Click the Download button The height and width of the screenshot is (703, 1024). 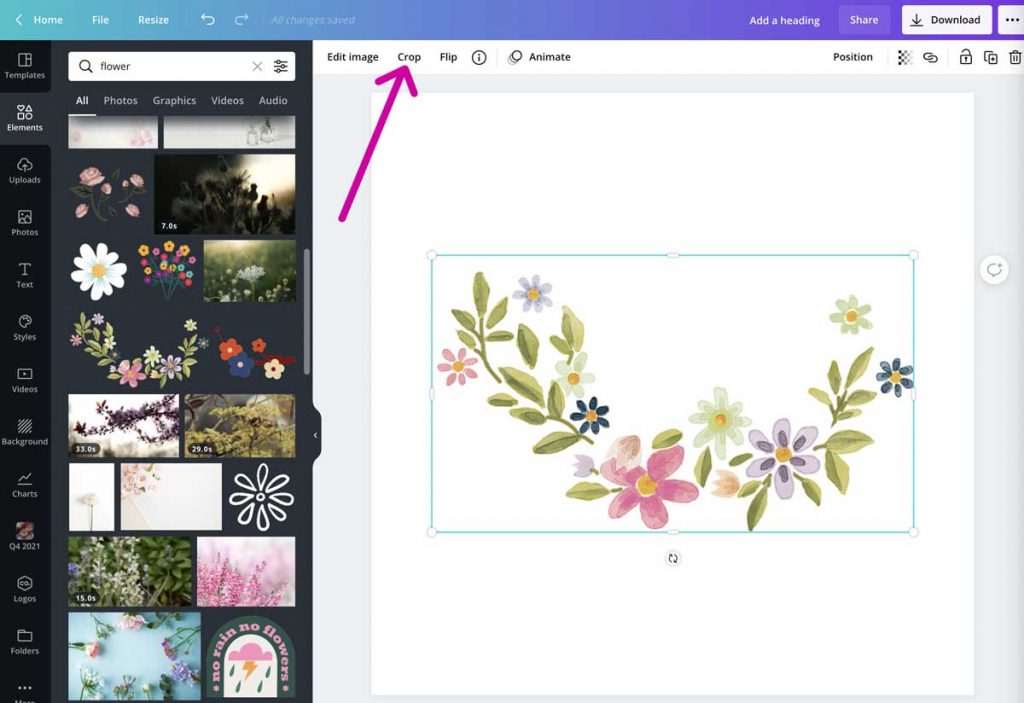pos(946,19)
